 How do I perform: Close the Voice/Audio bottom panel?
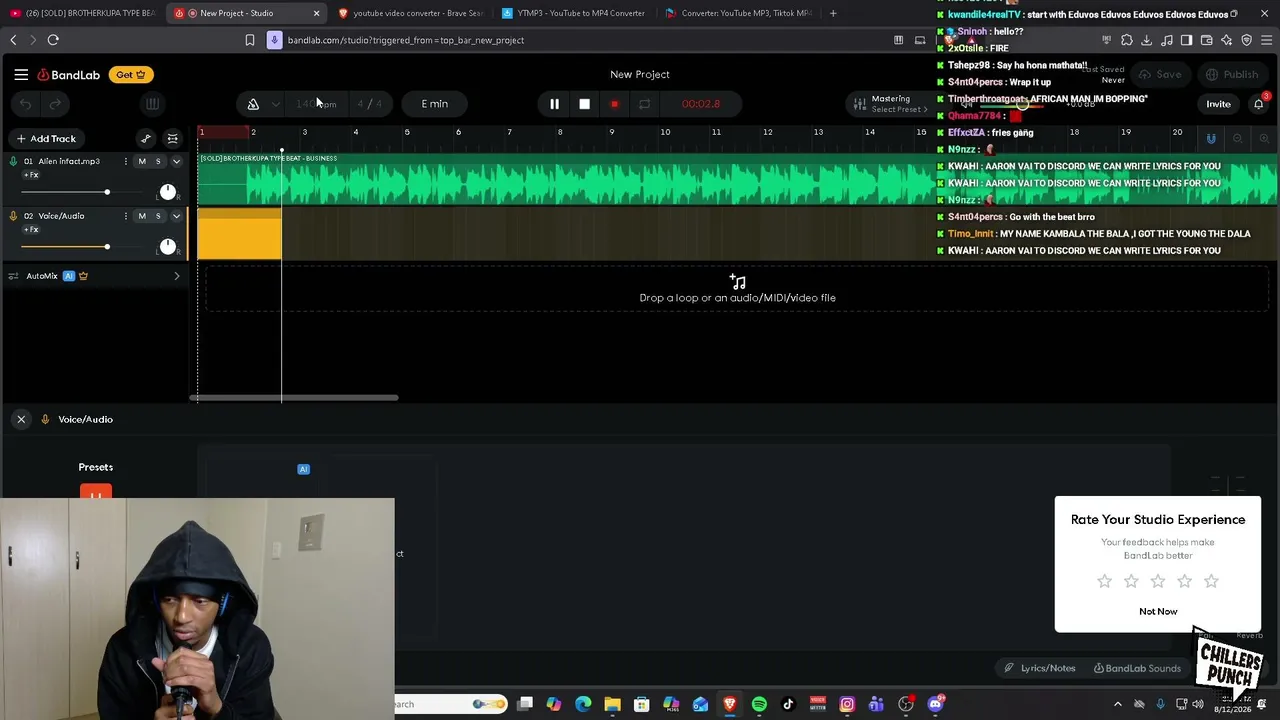(21, 420)
